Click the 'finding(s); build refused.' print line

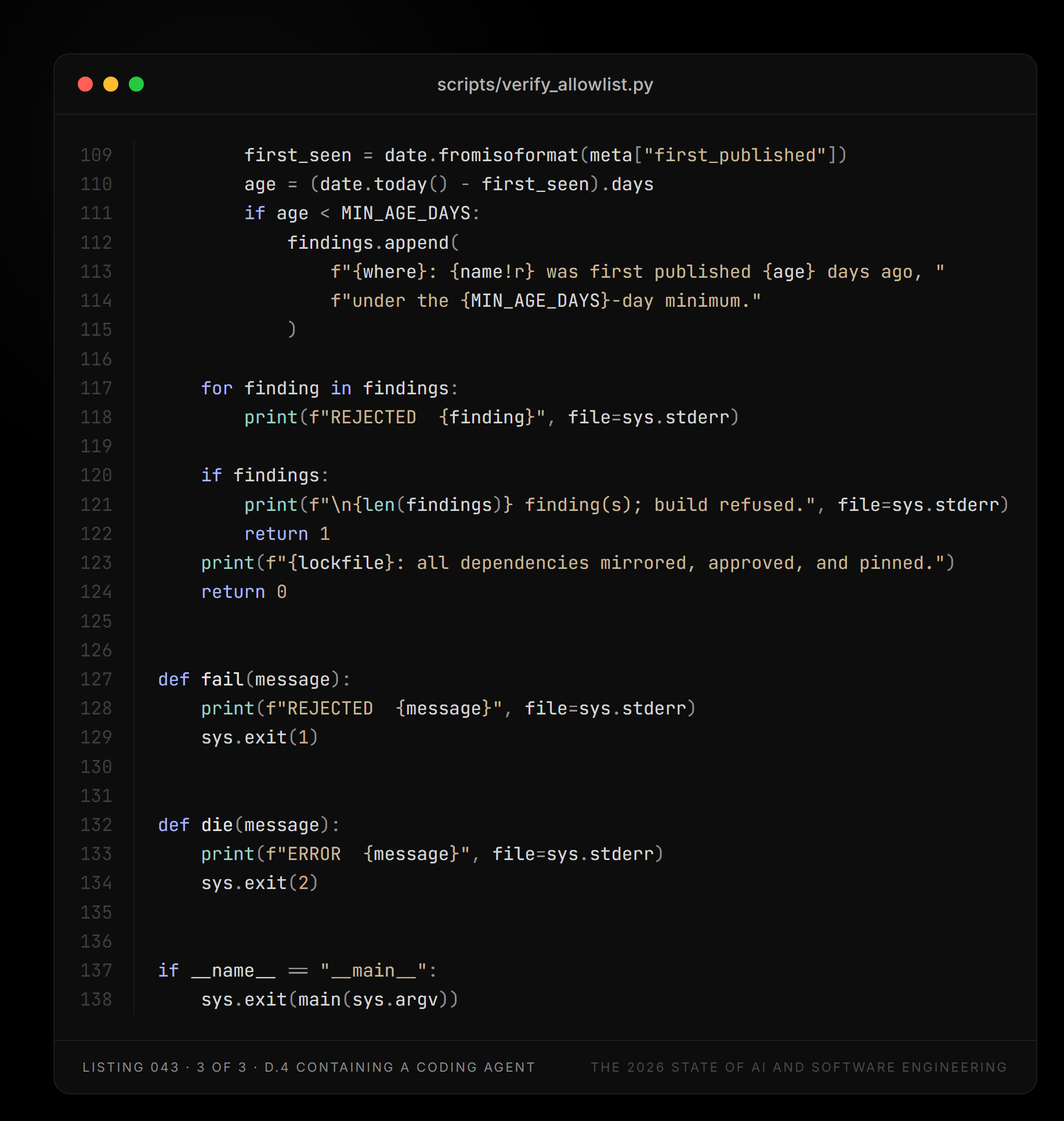(x=627, y=505)
